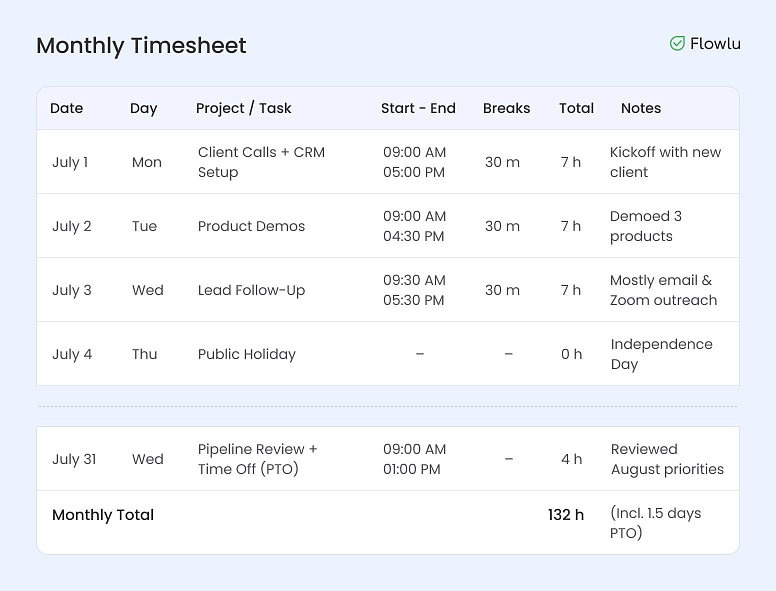
Task: Select the Product Demos task cell
Action: pyautogui.click(x=251, y=226)
